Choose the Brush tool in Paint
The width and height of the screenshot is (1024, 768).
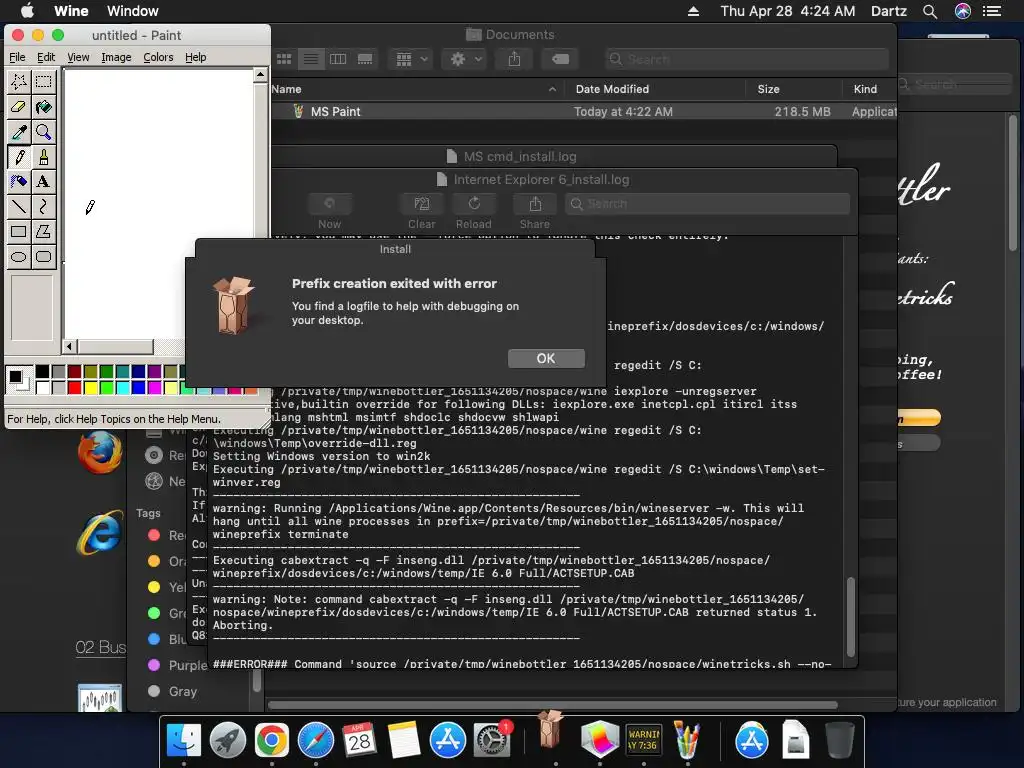(x=44, y=157)
